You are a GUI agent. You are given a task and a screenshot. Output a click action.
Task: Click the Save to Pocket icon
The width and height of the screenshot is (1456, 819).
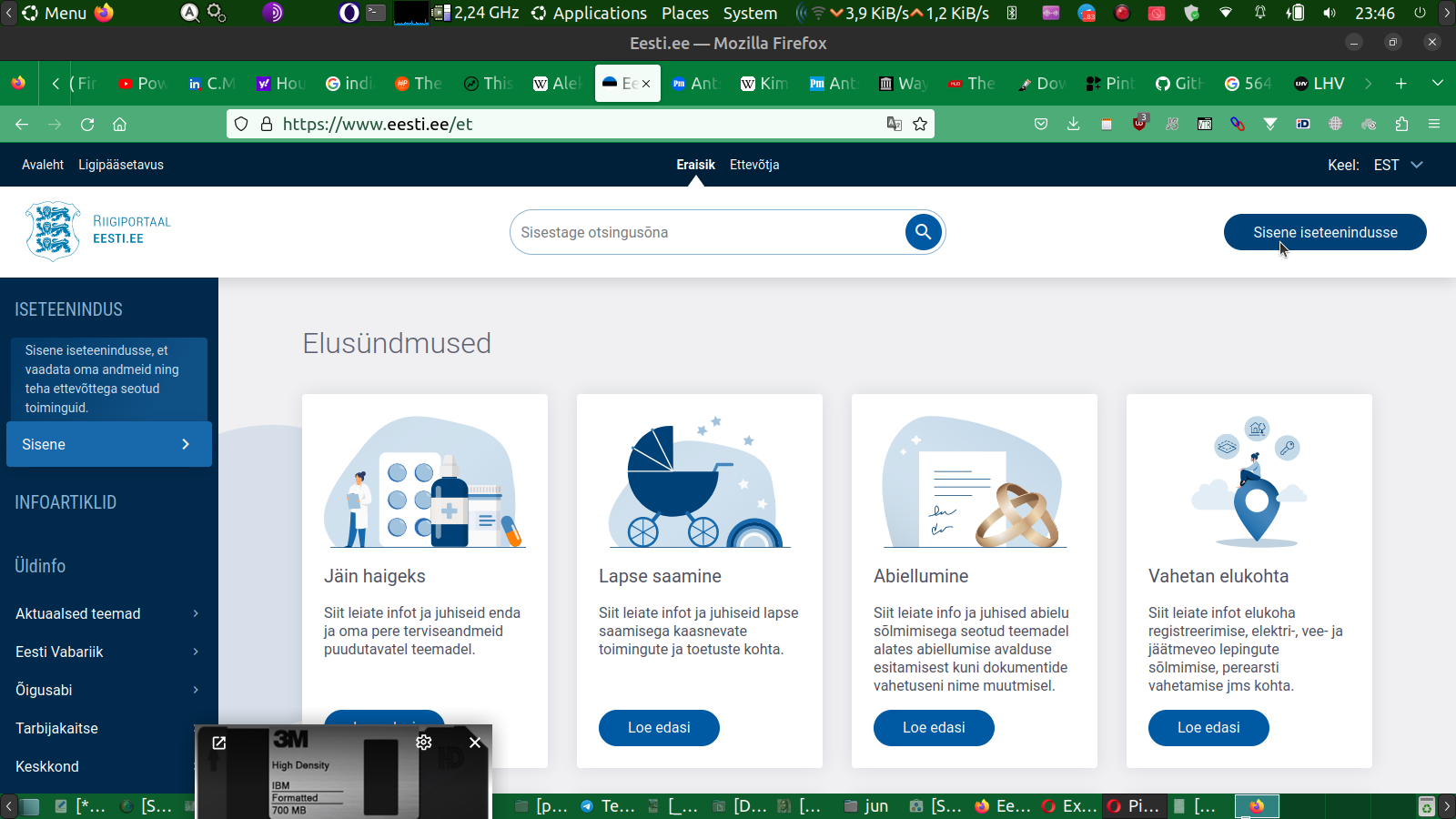1041,124
